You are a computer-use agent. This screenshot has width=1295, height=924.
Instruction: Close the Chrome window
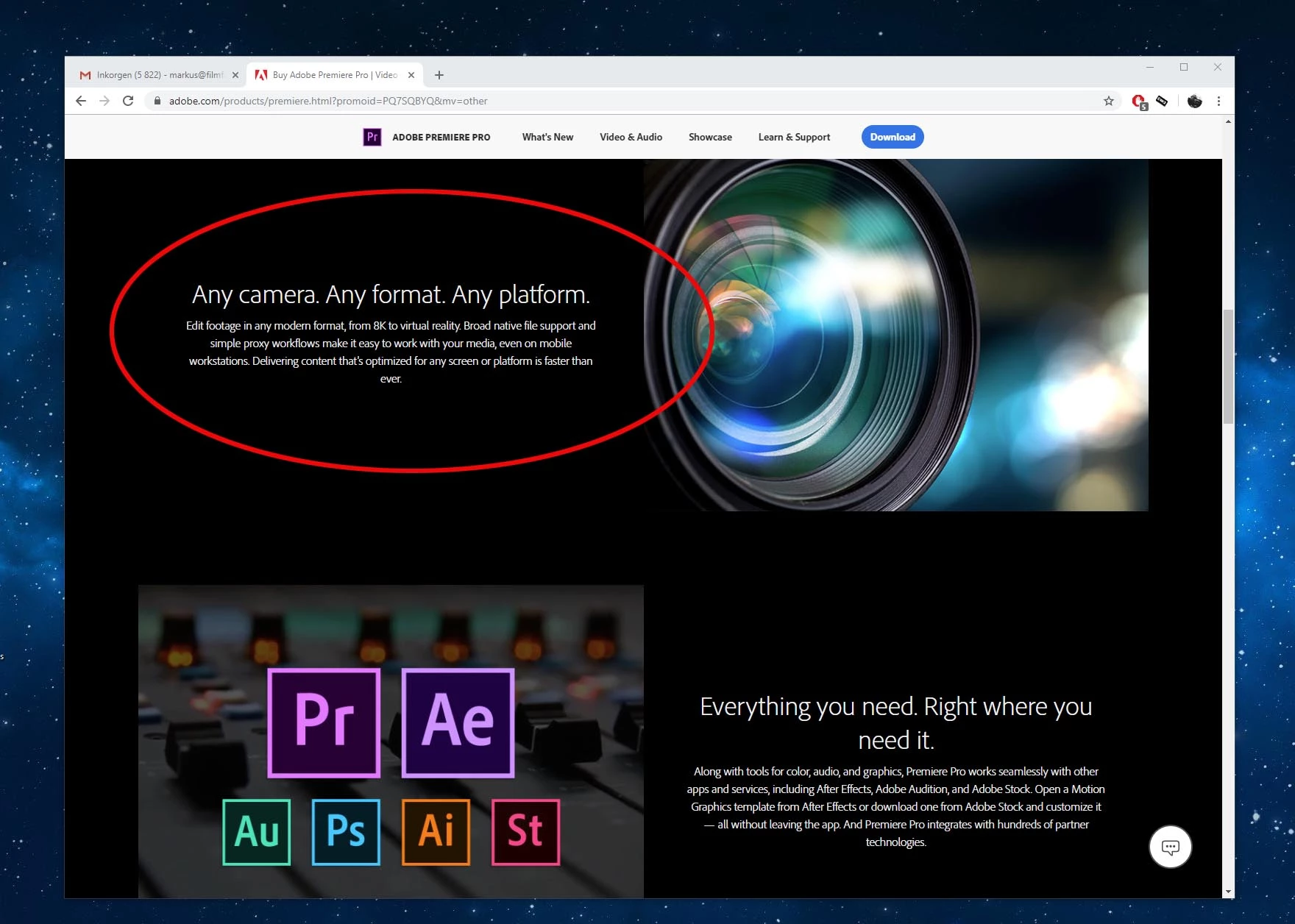(1218, 67)
